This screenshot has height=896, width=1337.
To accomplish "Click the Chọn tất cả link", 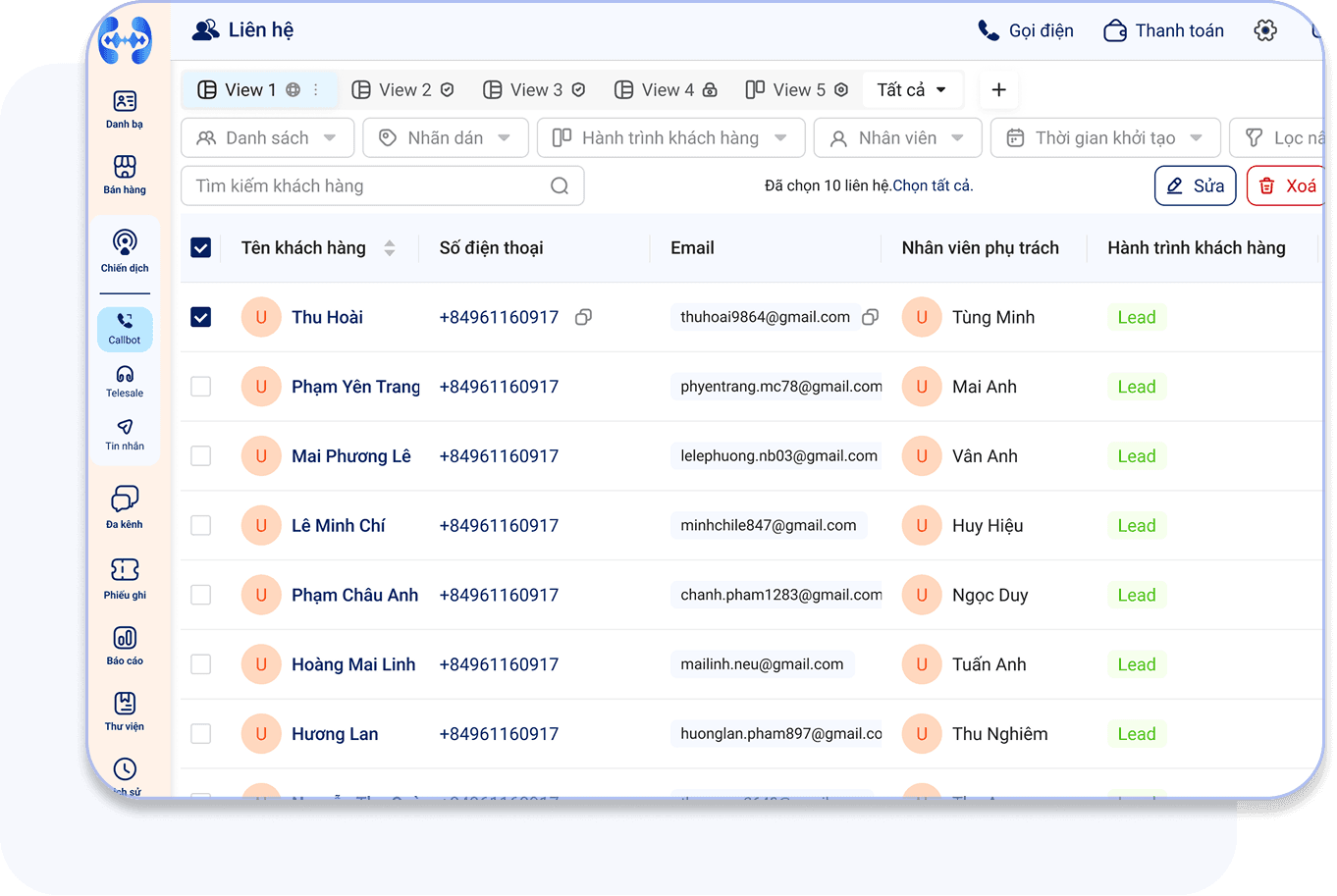I will point(932,185).
